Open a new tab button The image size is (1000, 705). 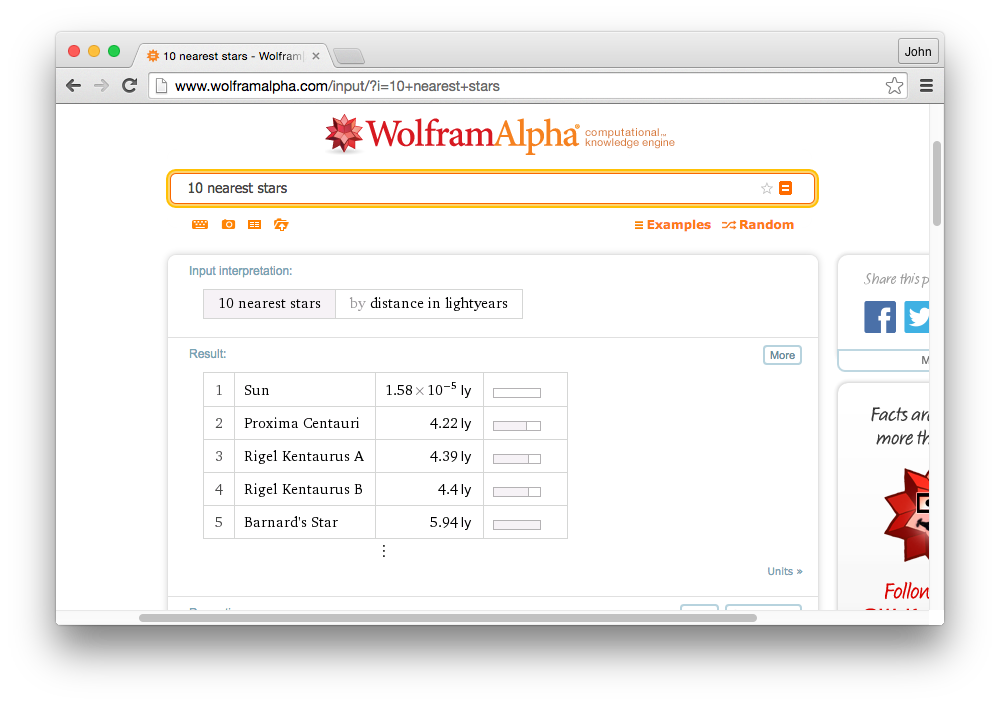click(349, 57)
